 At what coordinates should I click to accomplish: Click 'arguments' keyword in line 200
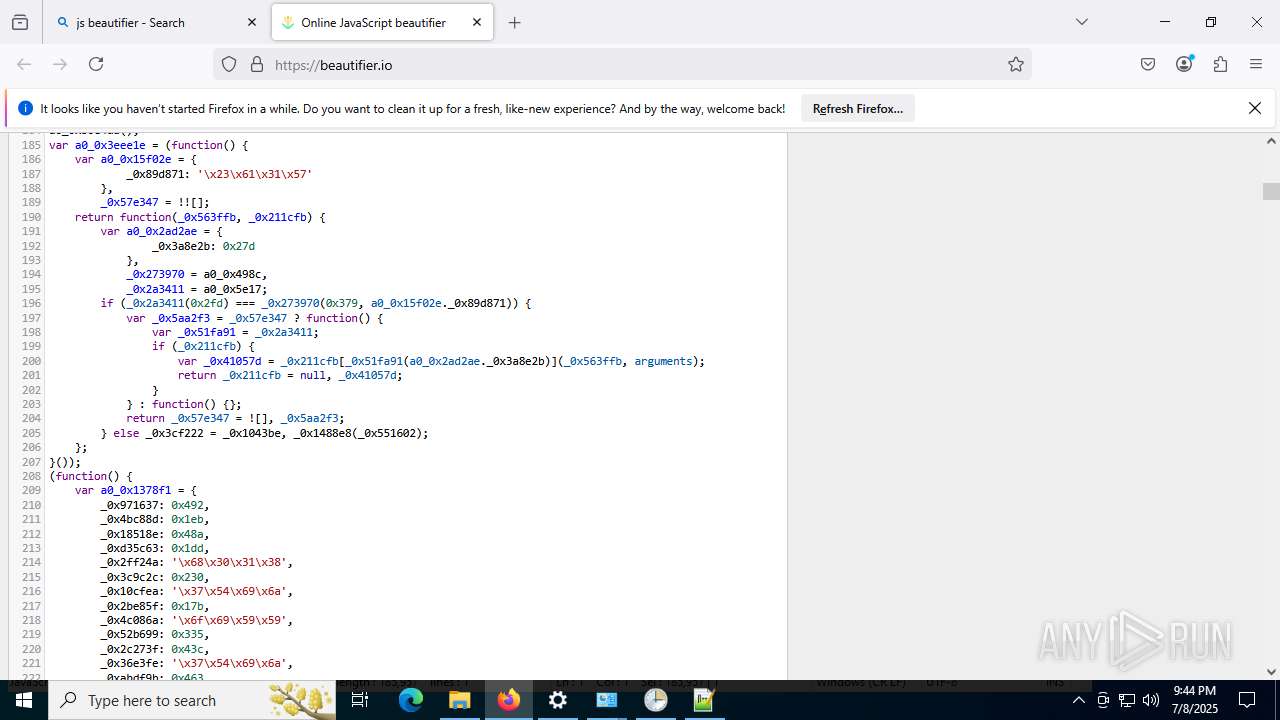pos(665,361)
